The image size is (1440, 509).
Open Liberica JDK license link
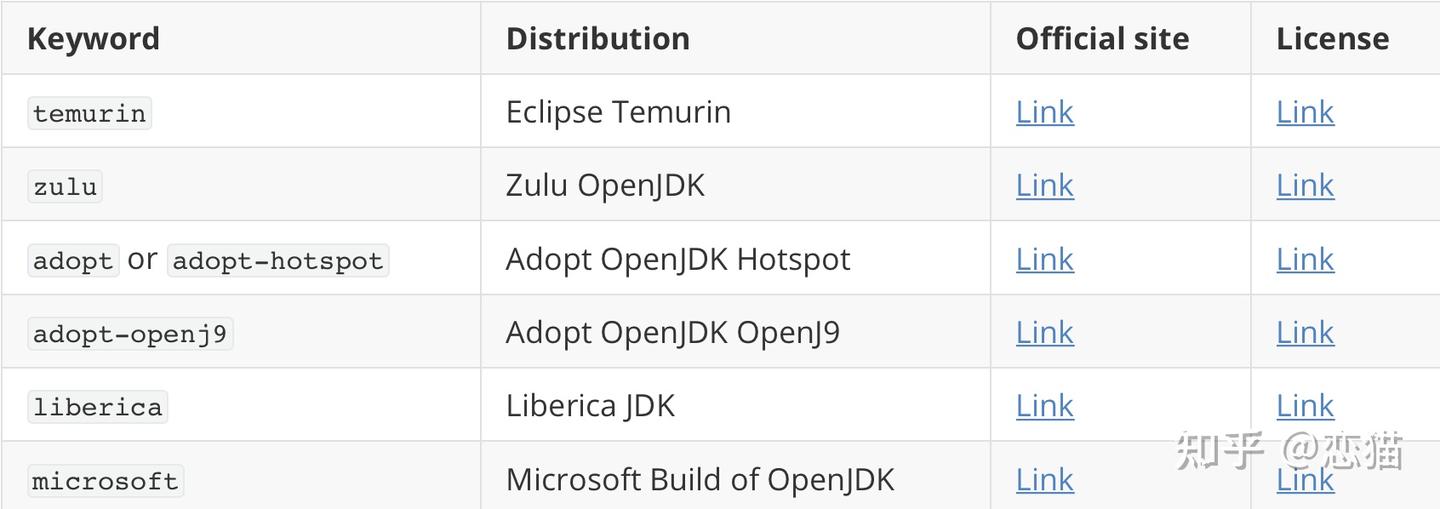click(x=1304, y=406)
